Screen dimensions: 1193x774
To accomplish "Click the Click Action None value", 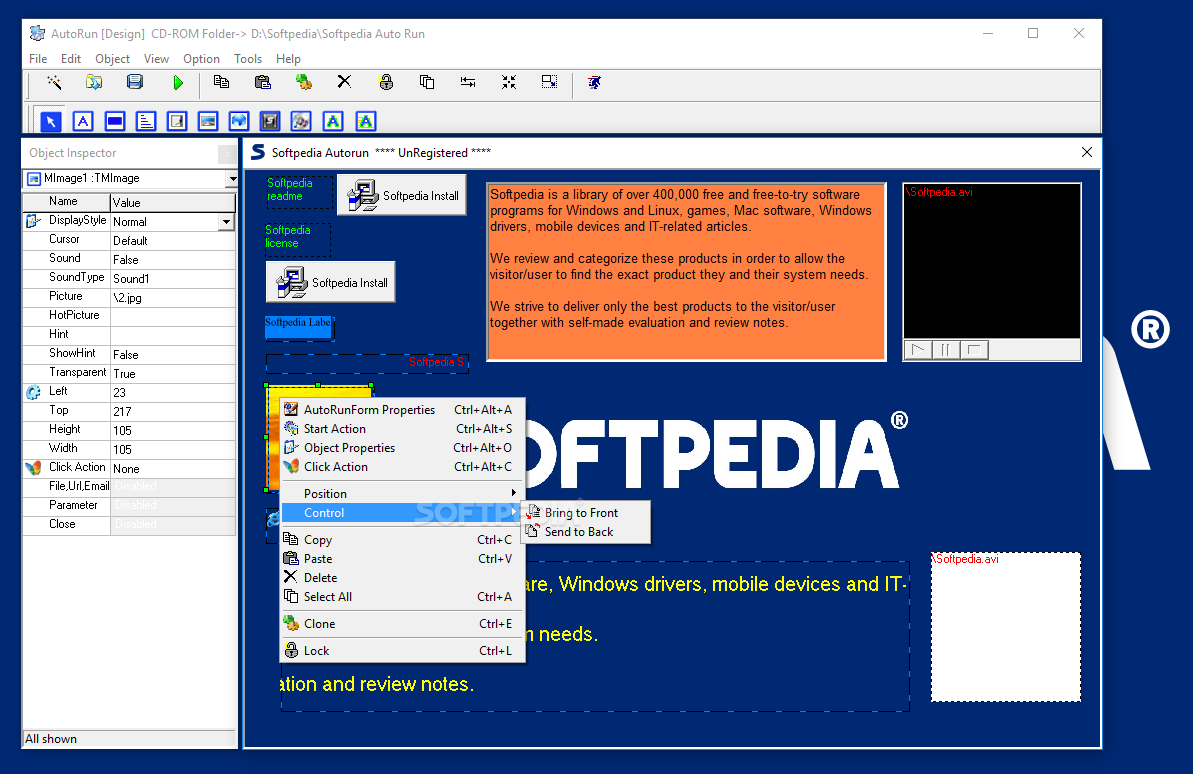I will click(x=173, y=469).
